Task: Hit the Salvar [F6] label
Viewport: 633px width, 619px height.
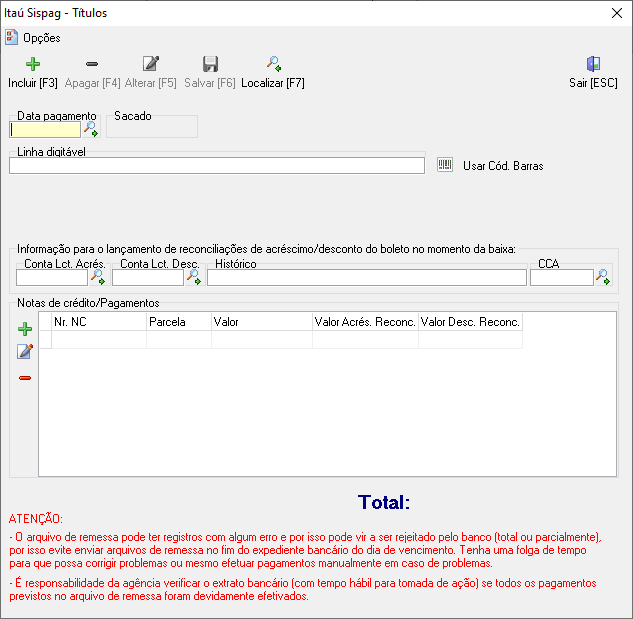Action: [x=210, y=83]
